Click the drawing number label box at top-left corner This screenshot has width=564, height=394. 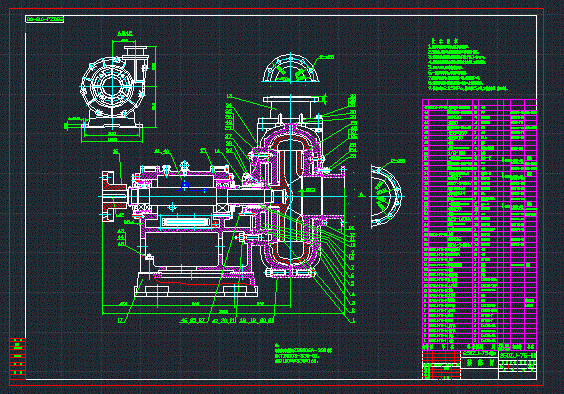pos(45,19)
